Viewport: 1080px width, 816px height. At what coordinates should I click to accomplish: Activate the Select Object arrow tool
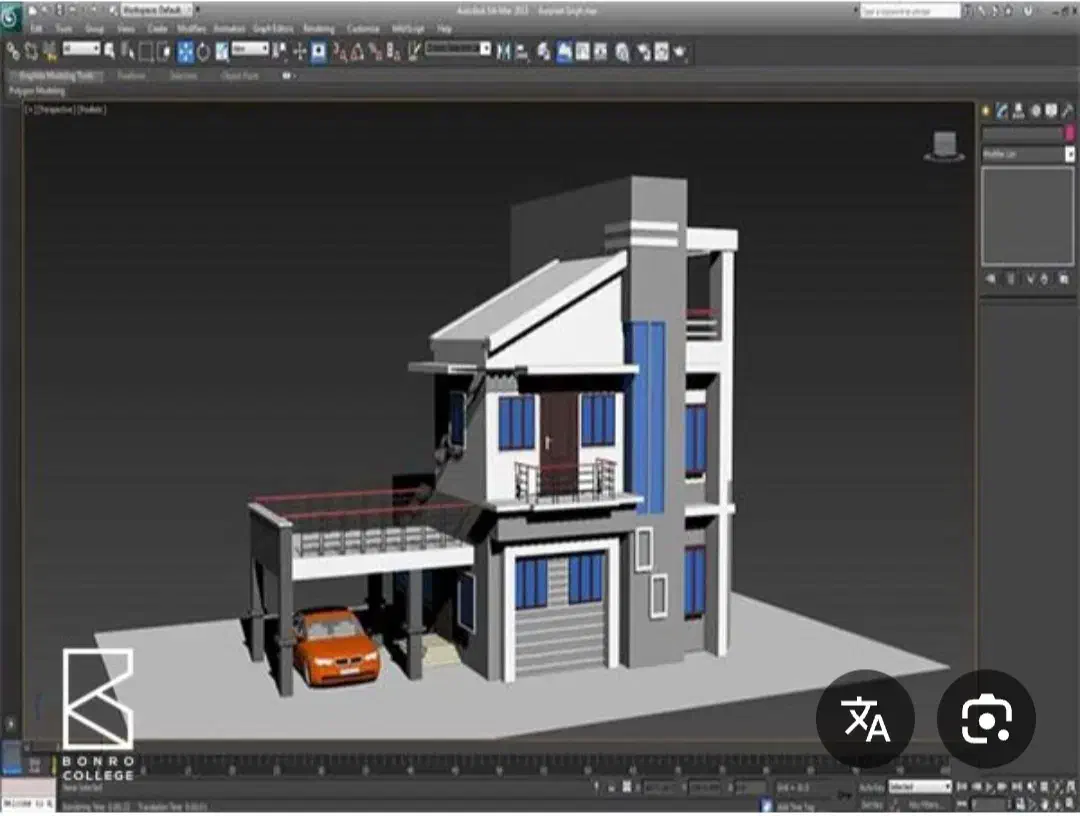tap(126, 50)
